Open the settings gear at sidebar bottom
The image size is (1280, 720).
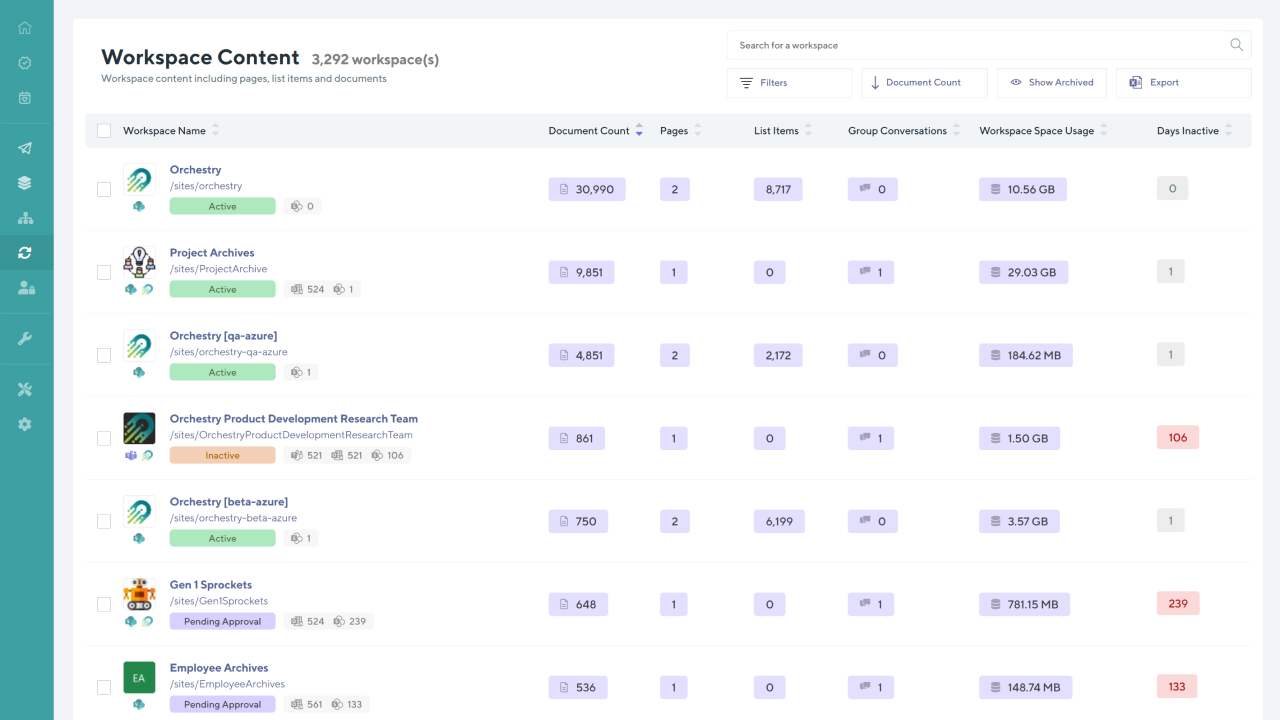(x=26, y=424)
